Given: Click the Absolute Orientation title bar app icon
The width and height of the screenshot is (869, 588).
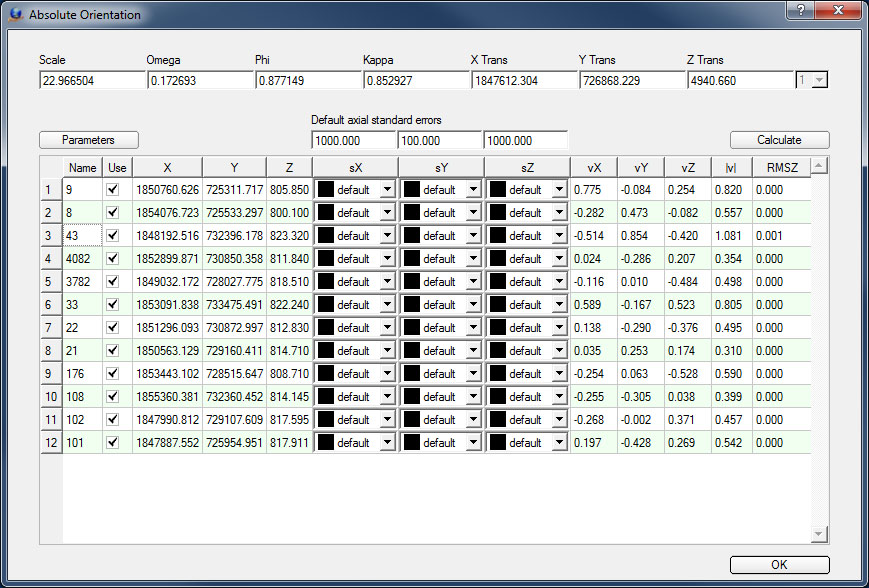Looking at the screenshot, I should pos(16,14).
